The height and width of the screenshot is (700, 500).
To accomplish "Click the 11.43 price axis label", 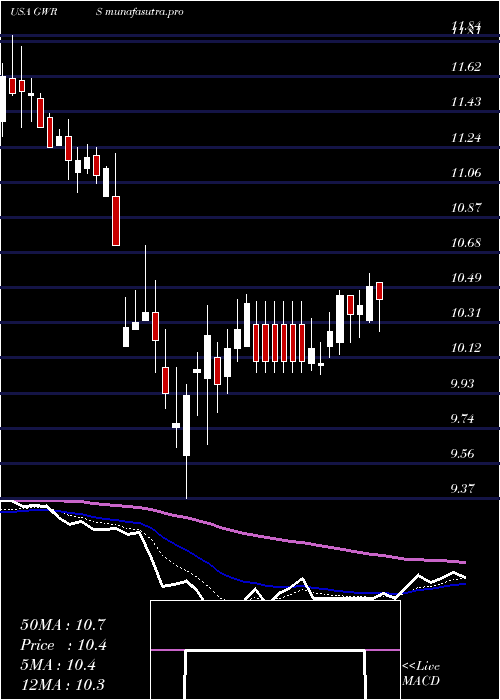I will [466, 102].
